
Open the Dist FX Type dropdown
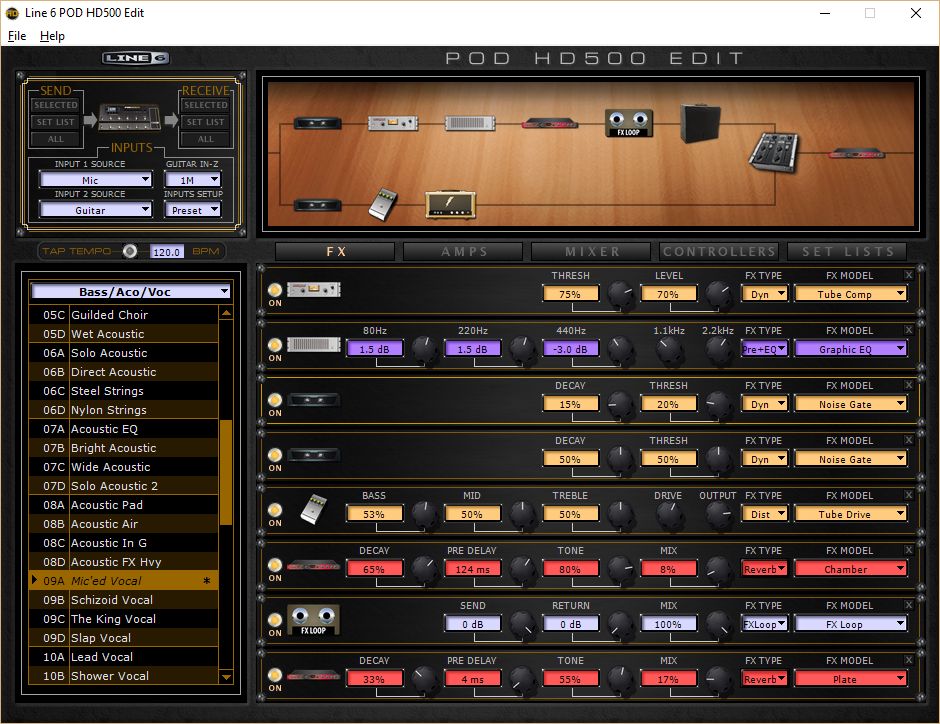click(765, 514)
